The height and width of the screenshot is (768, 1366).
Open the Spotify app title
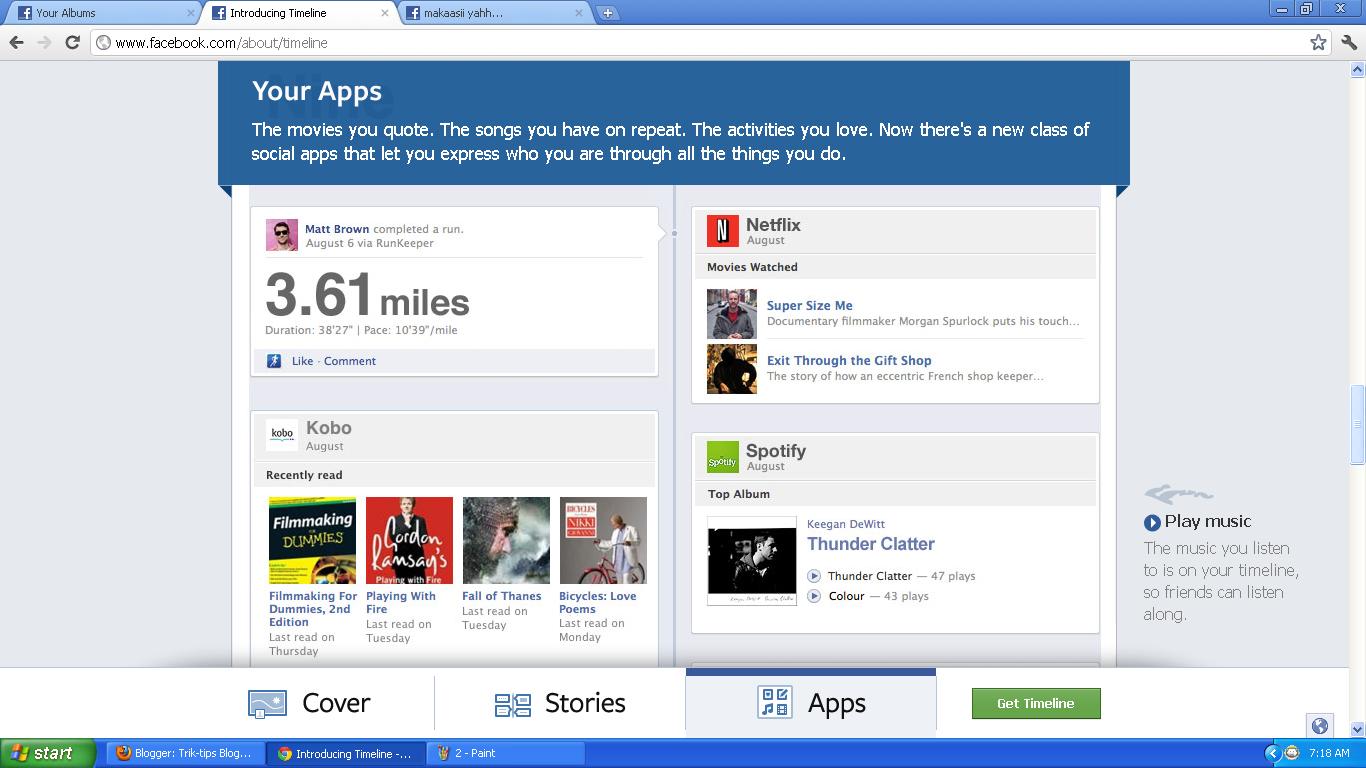776,451
